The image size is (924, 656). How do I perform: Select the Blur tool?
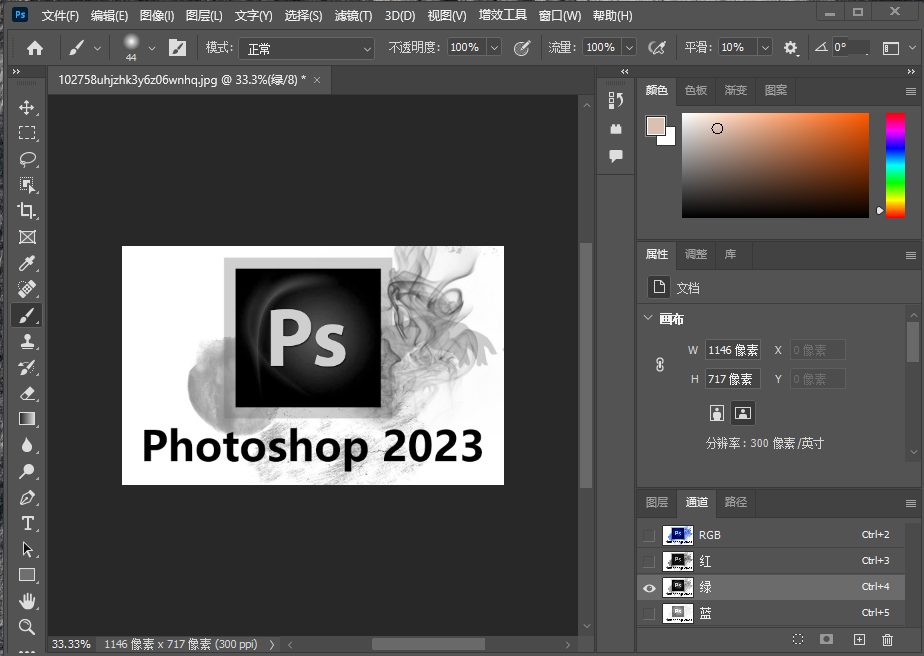tap(27, 445)
